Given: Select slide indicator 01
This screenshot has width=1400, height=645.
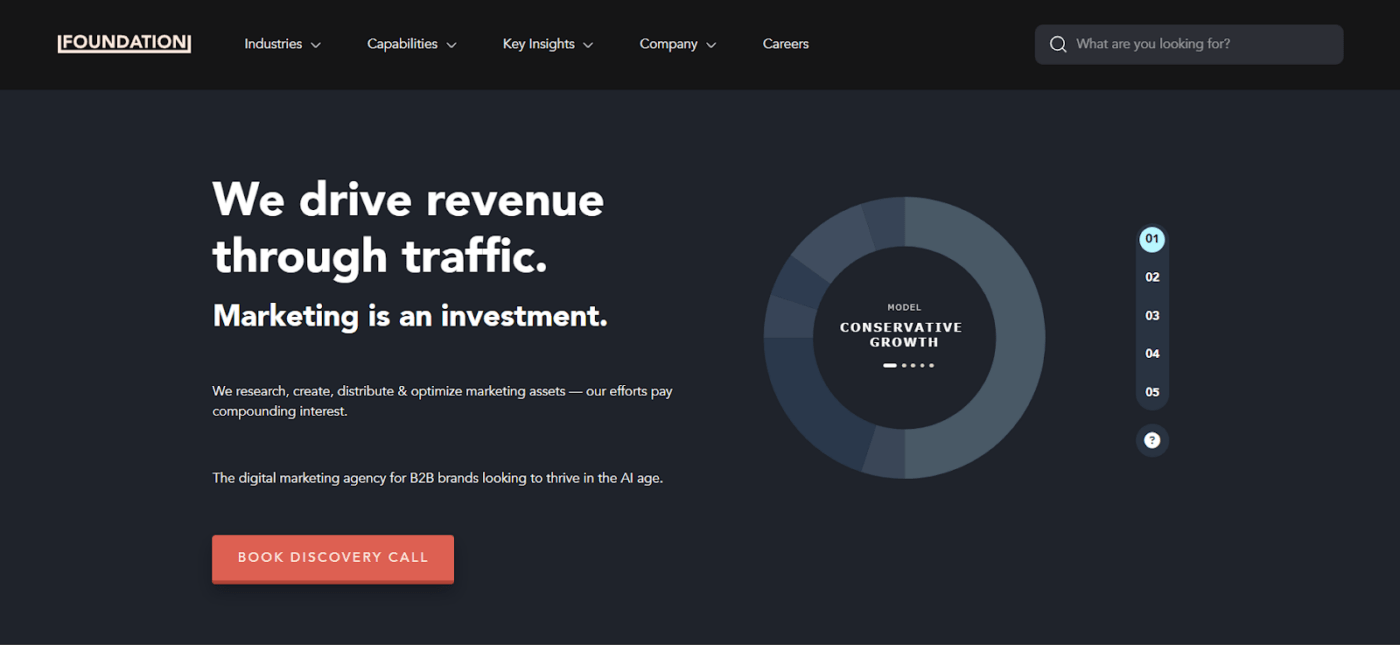Looking at the screenshot, I should coord(1152,239).
